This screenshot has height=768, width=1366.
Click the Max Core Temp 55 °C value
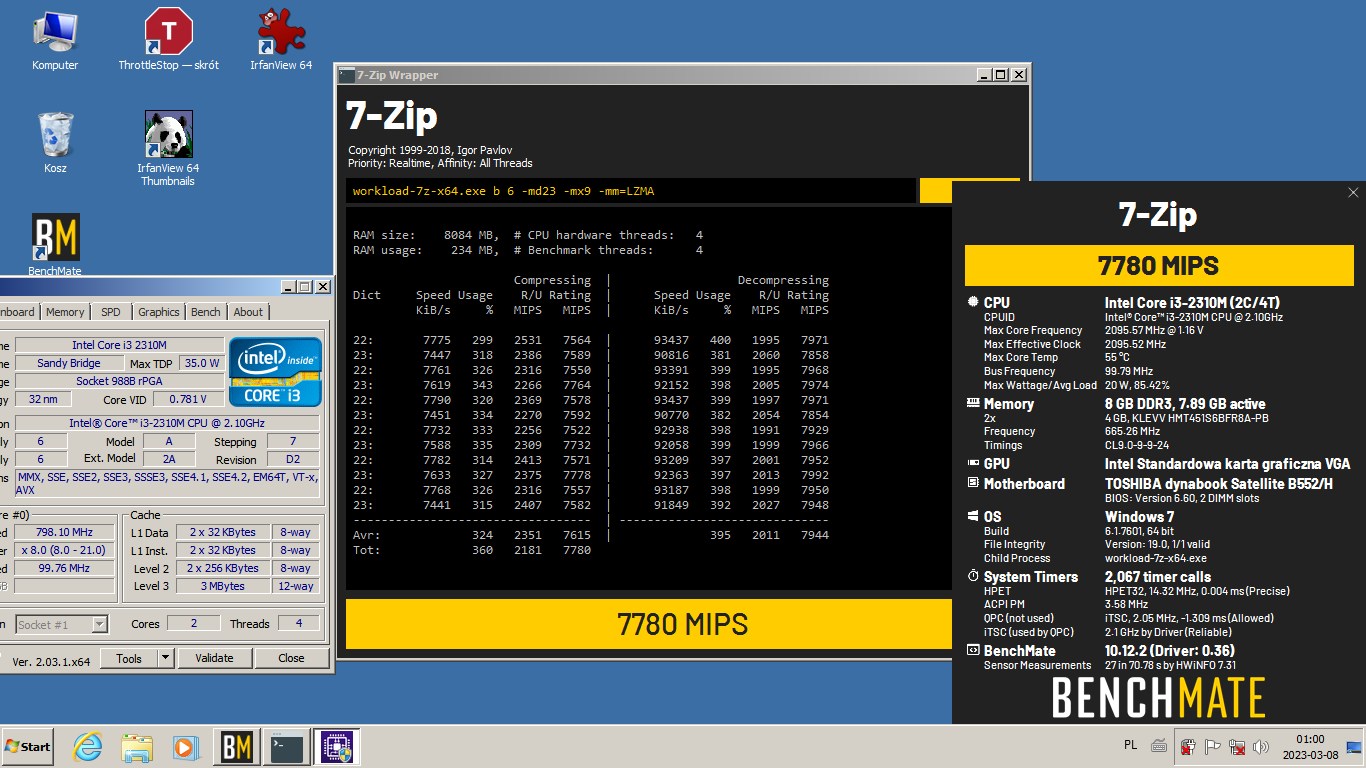(x=1117, y=358)
